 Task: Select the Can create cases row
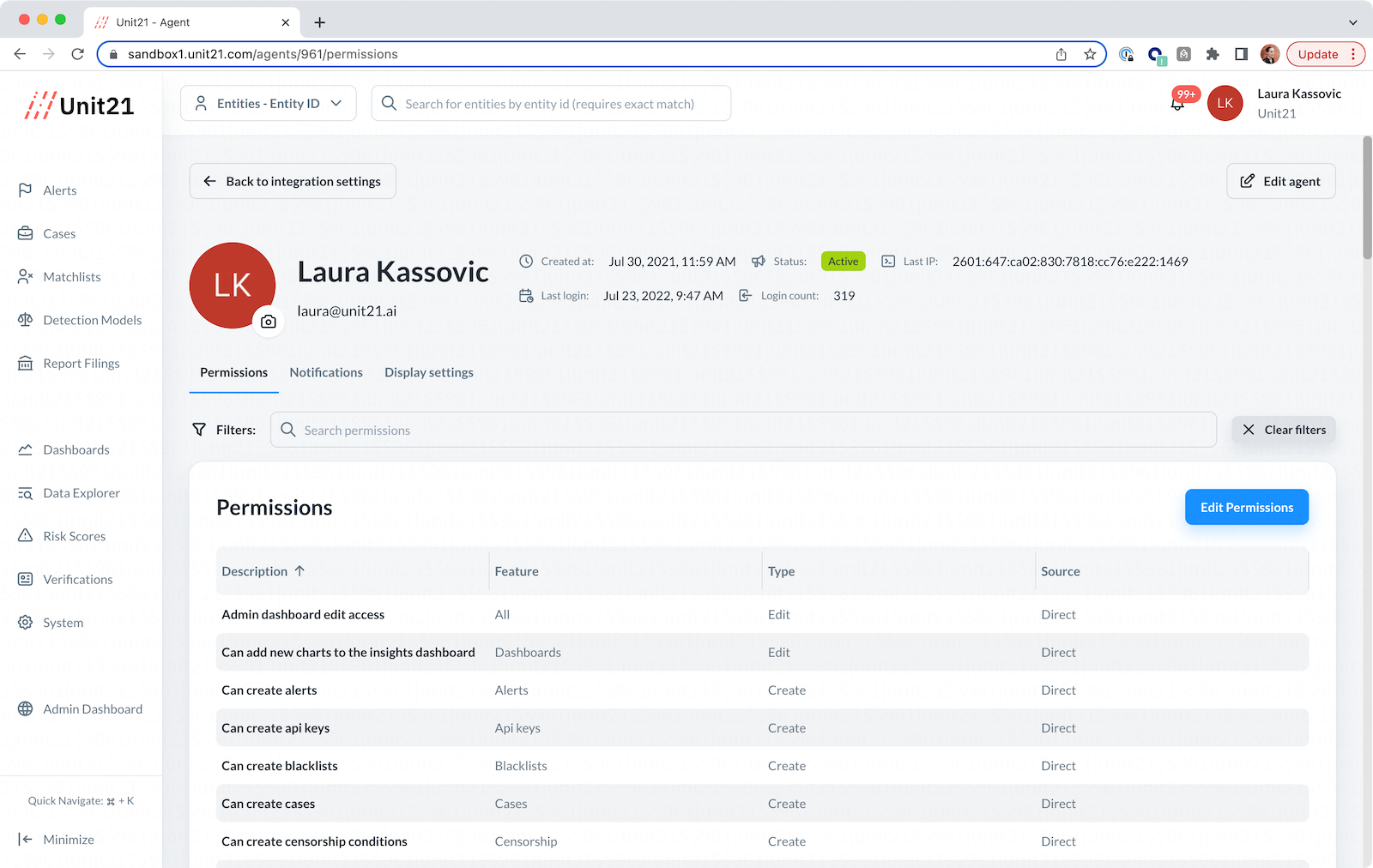click(762, 803)
